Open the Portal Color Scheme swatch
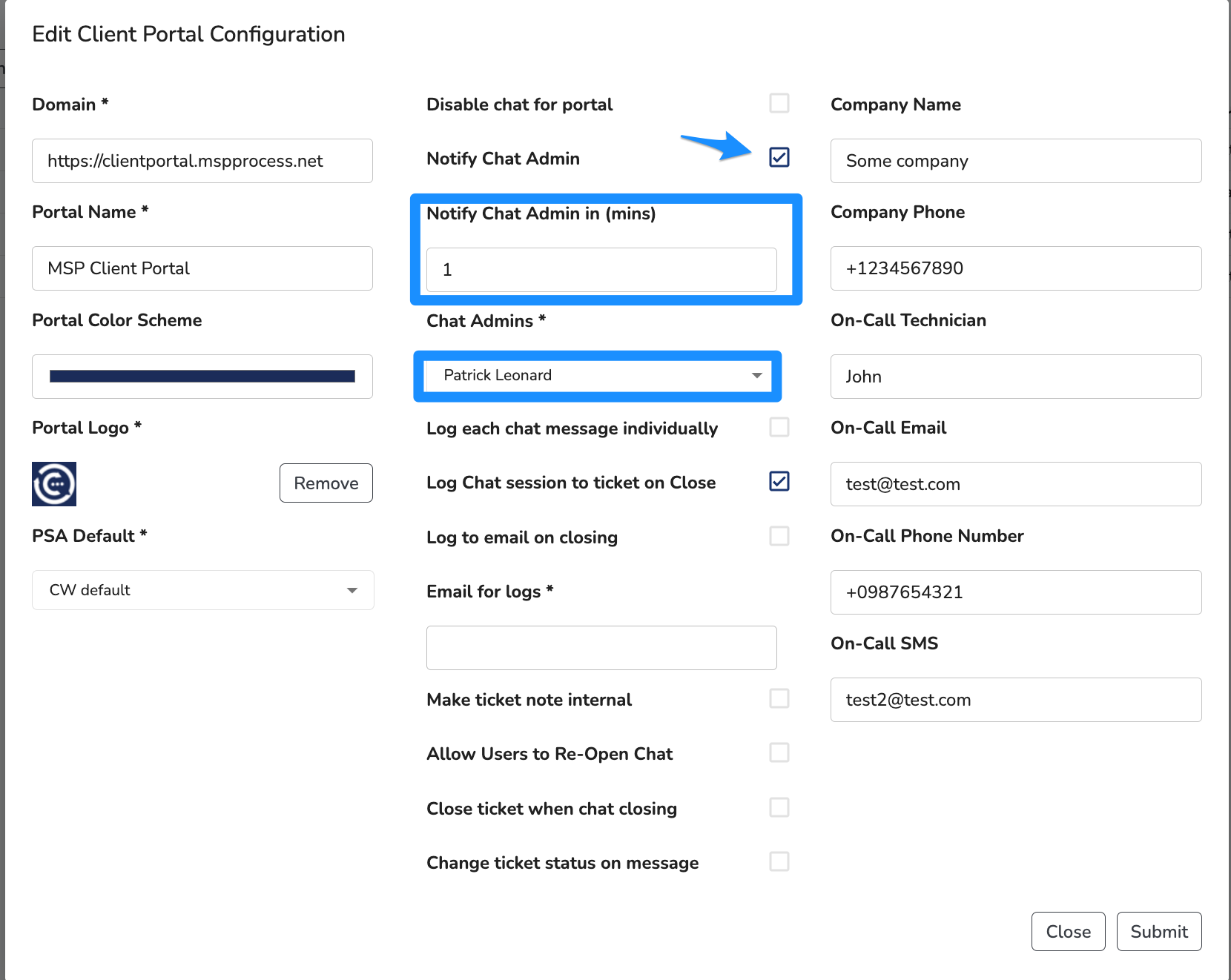The height and width of the screenshot is (980, 1231). (202, 377)
